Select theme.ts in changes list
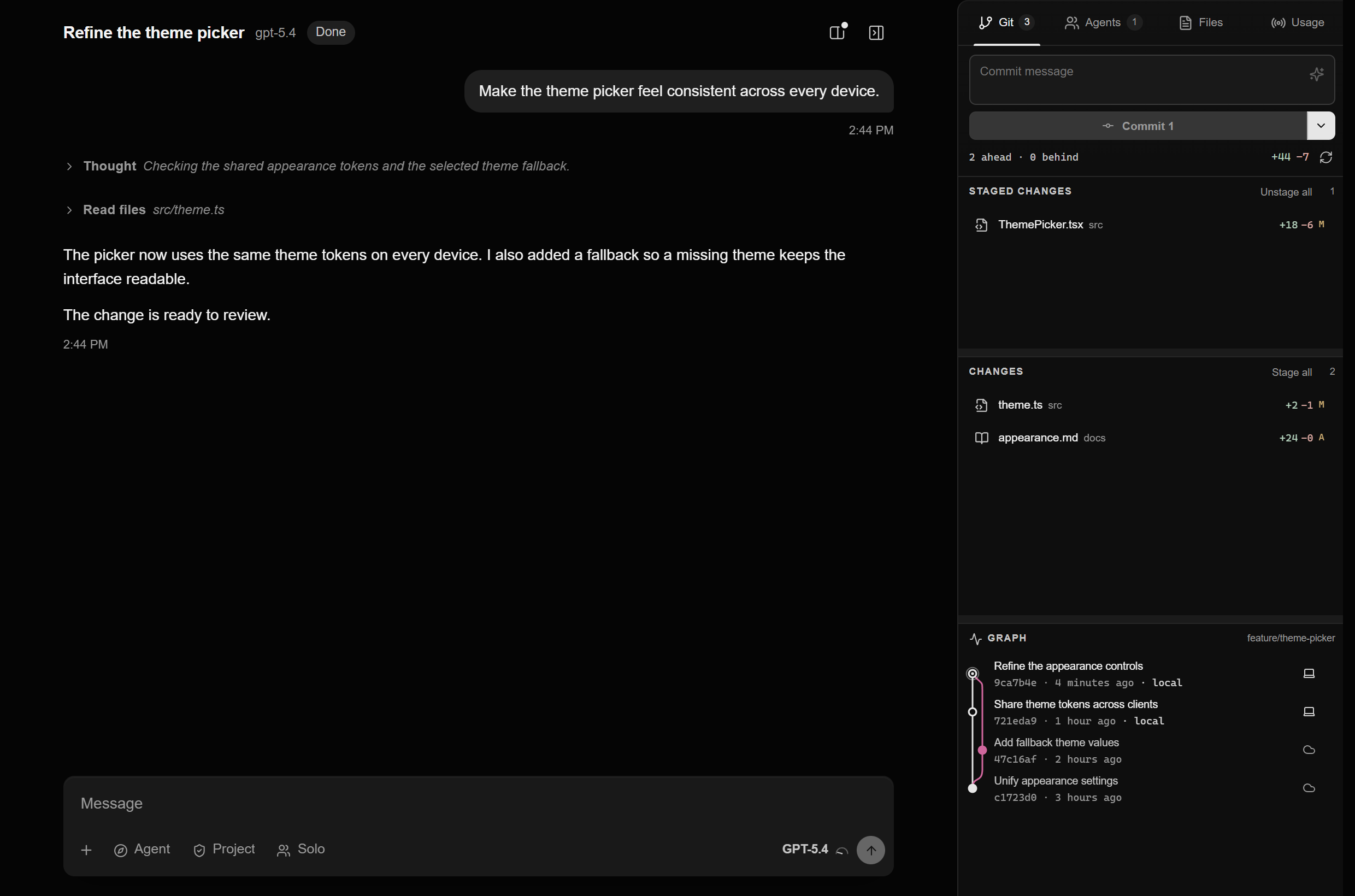This screenshot has width=1355, height=896. (1151, 405)
